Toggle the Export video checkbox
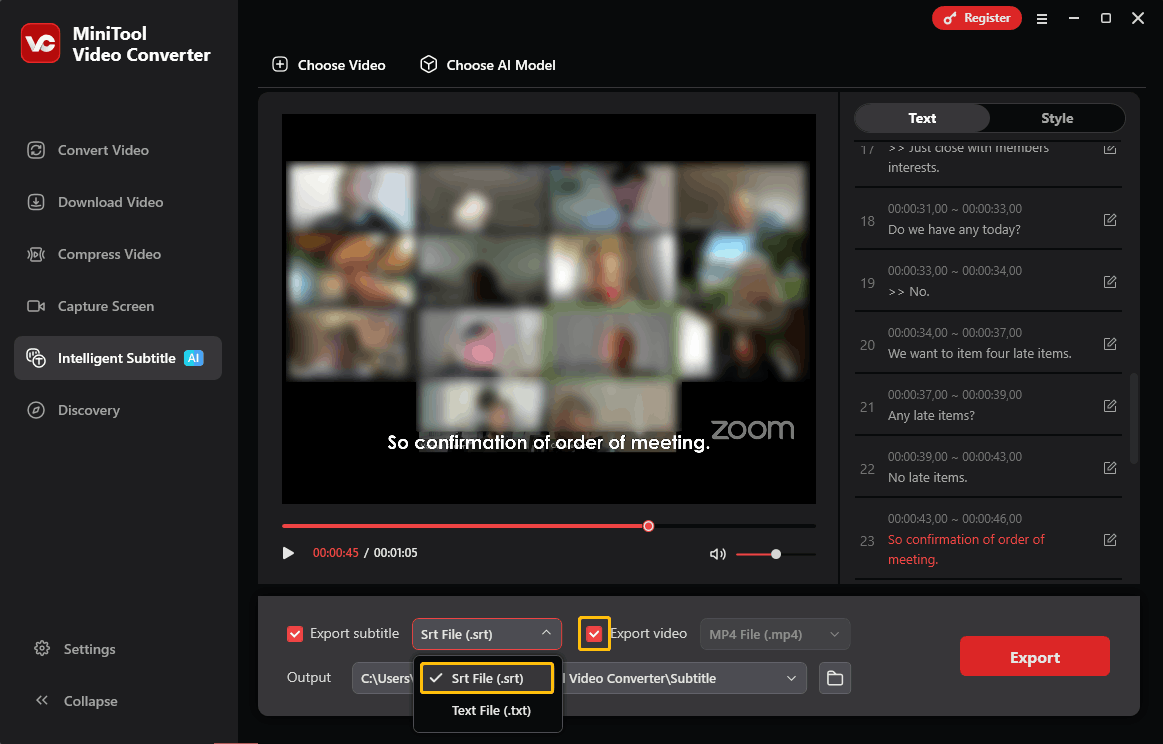Screen dimensions: 1163x744 pos(594,633)
